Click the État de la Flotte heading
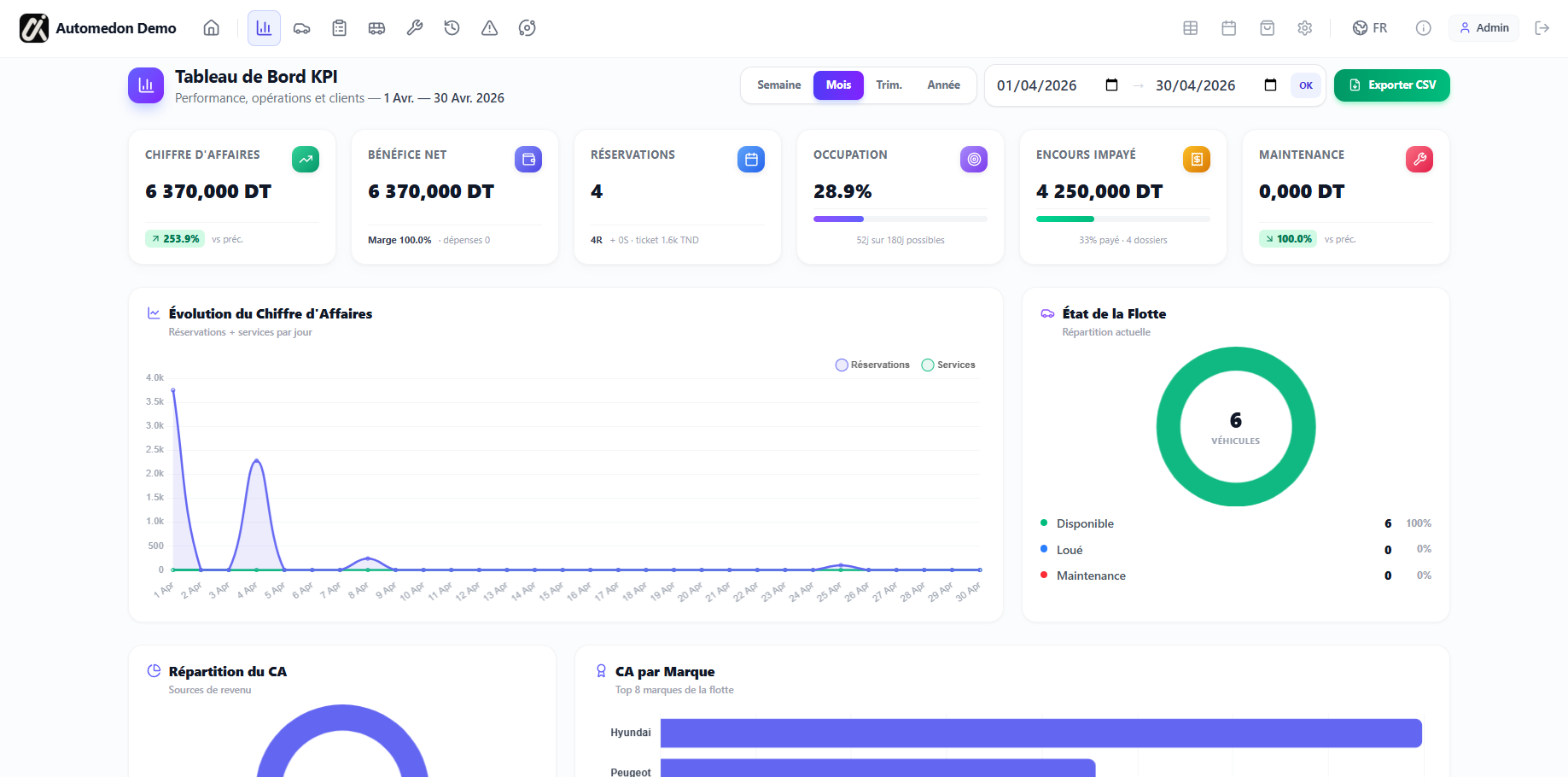 (1114, 314)
